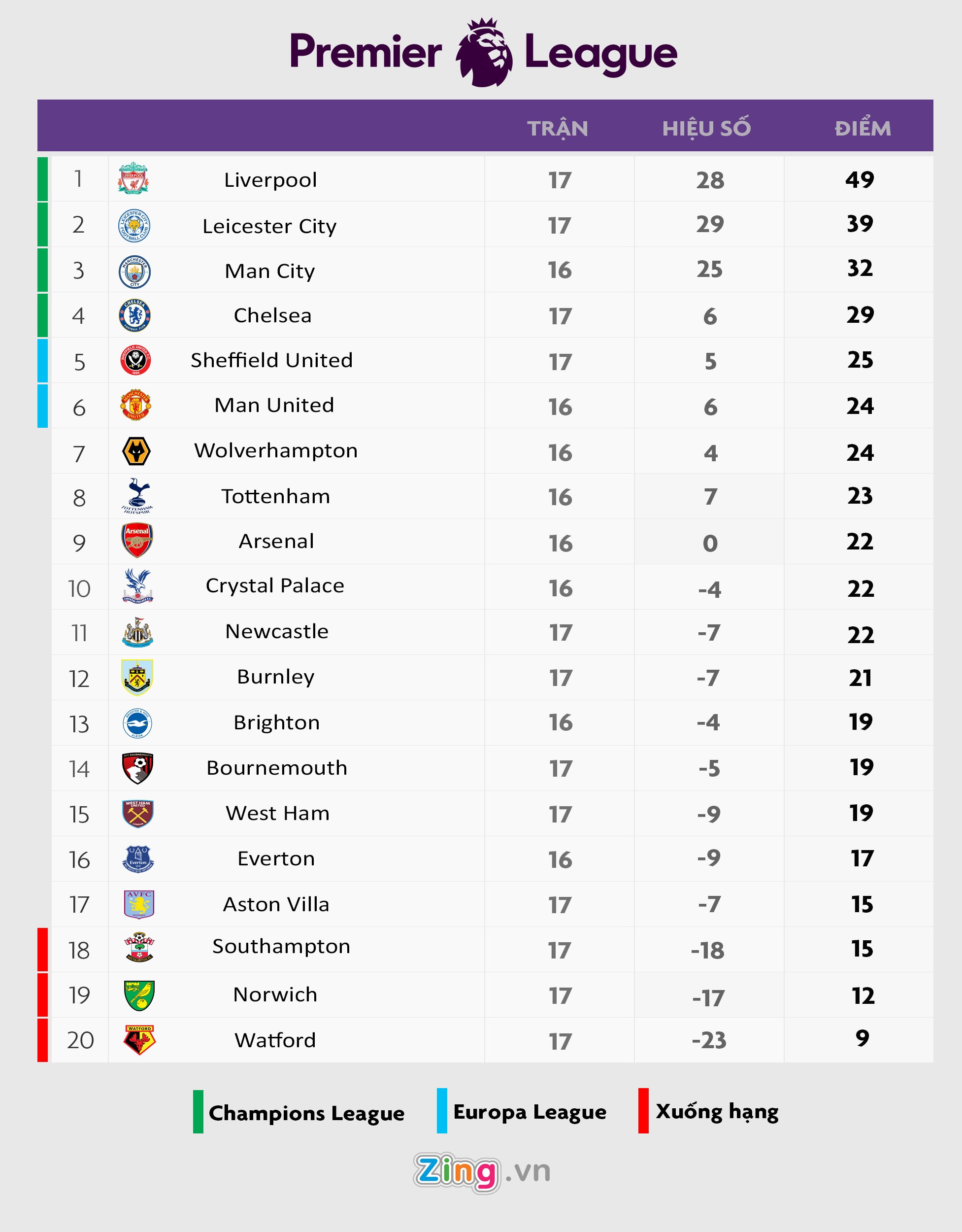Click the Sheffield United team name

272,360
